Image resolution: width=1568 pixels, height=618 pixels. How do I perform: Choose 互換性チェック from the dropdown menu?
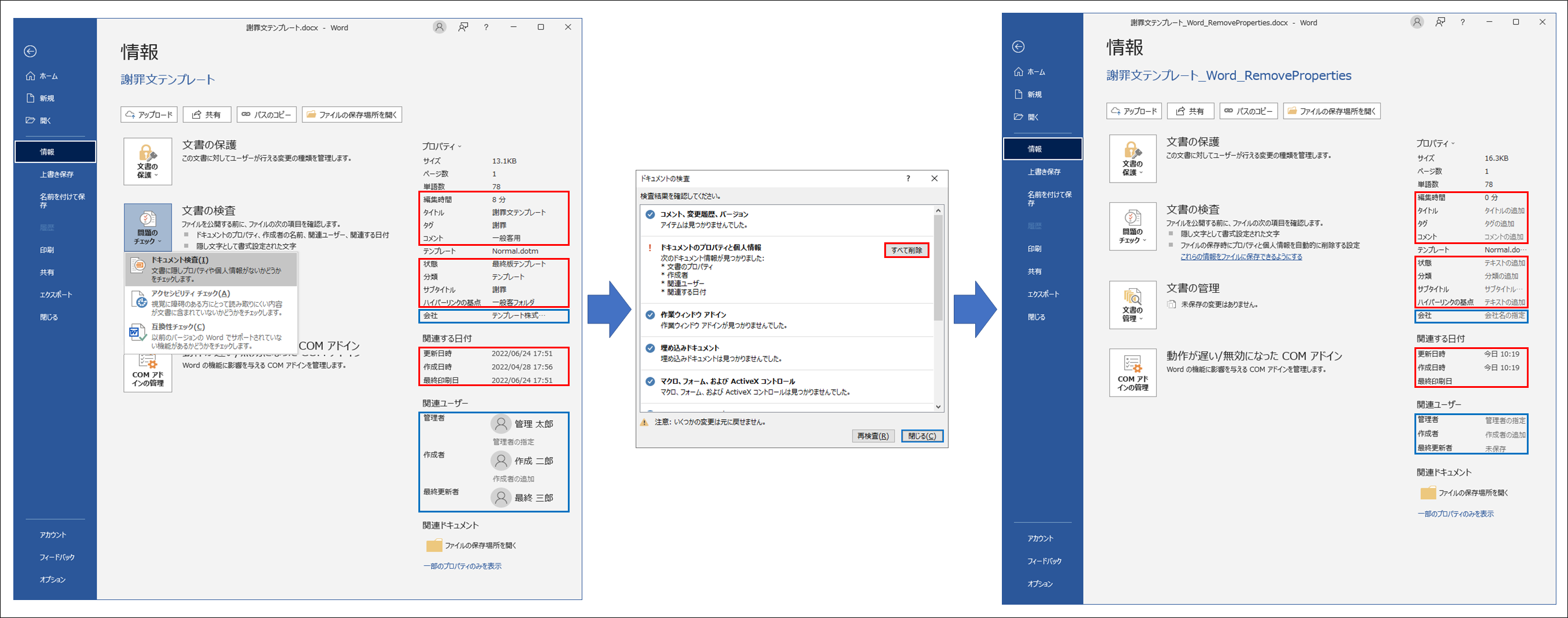(212, 336)
